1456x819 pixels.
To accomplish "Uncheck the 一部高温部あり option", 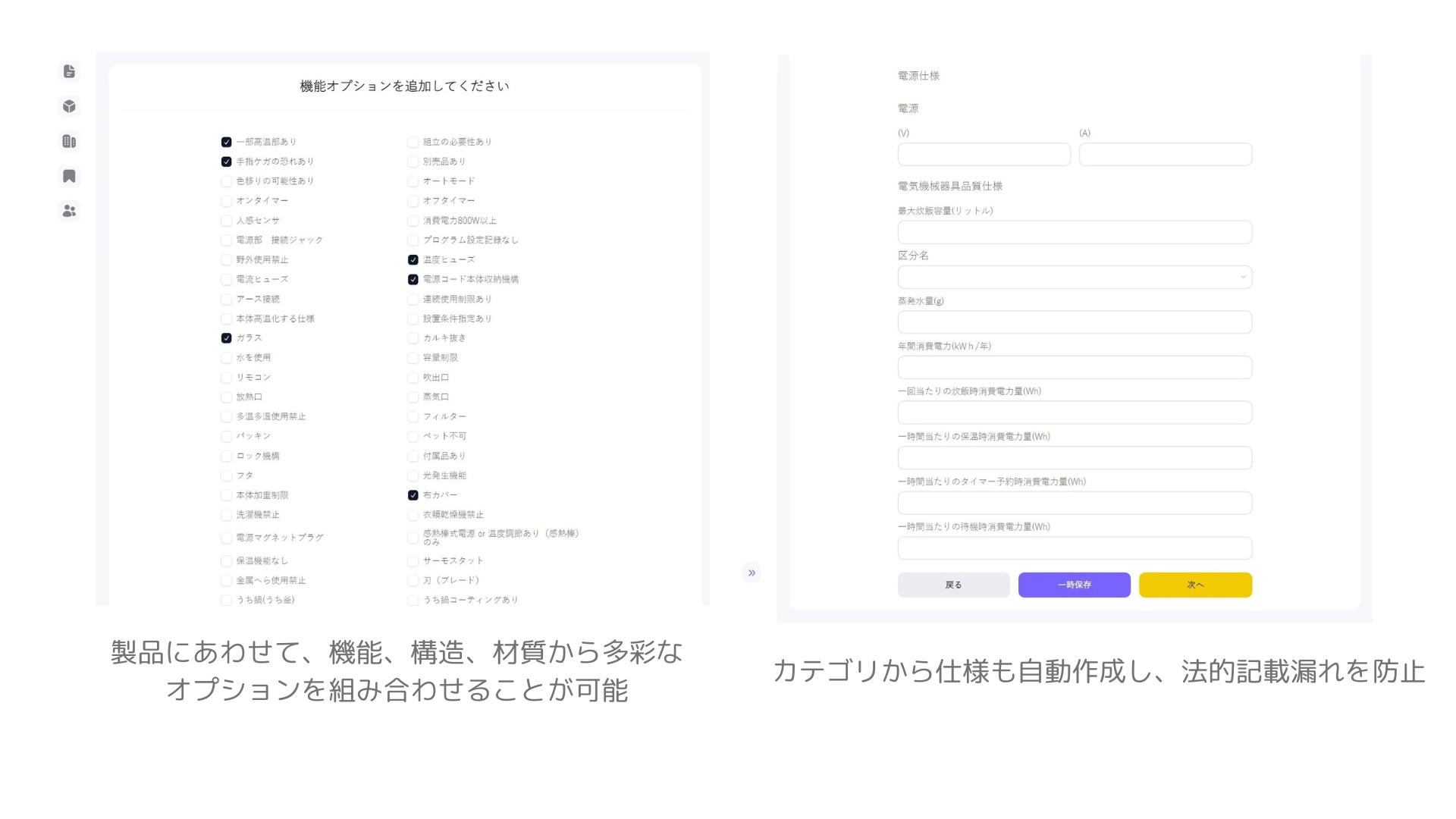I will coord(226,141).
